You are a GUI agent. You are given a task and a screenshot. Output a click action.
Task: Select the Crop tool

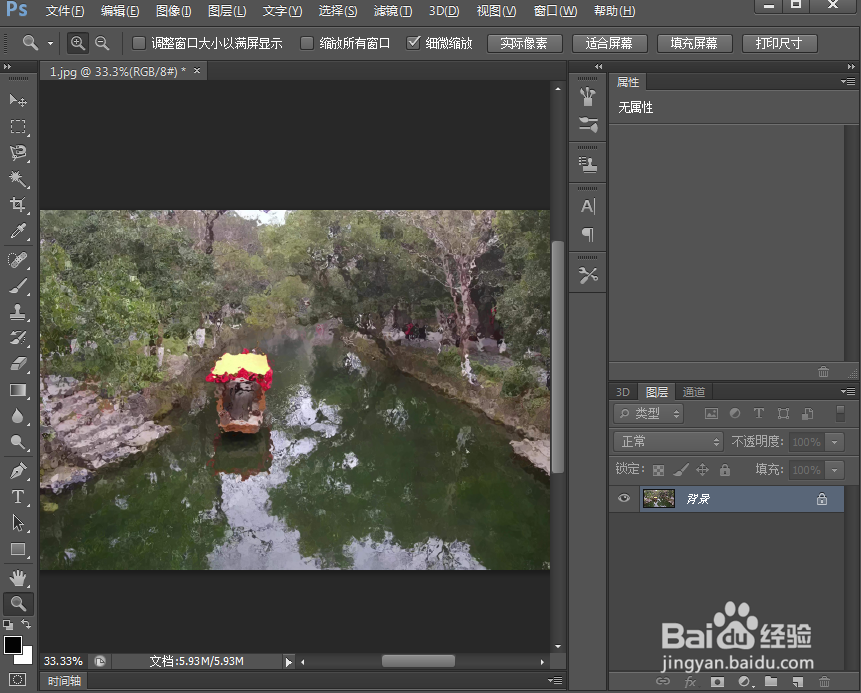[x=18, y=204]
